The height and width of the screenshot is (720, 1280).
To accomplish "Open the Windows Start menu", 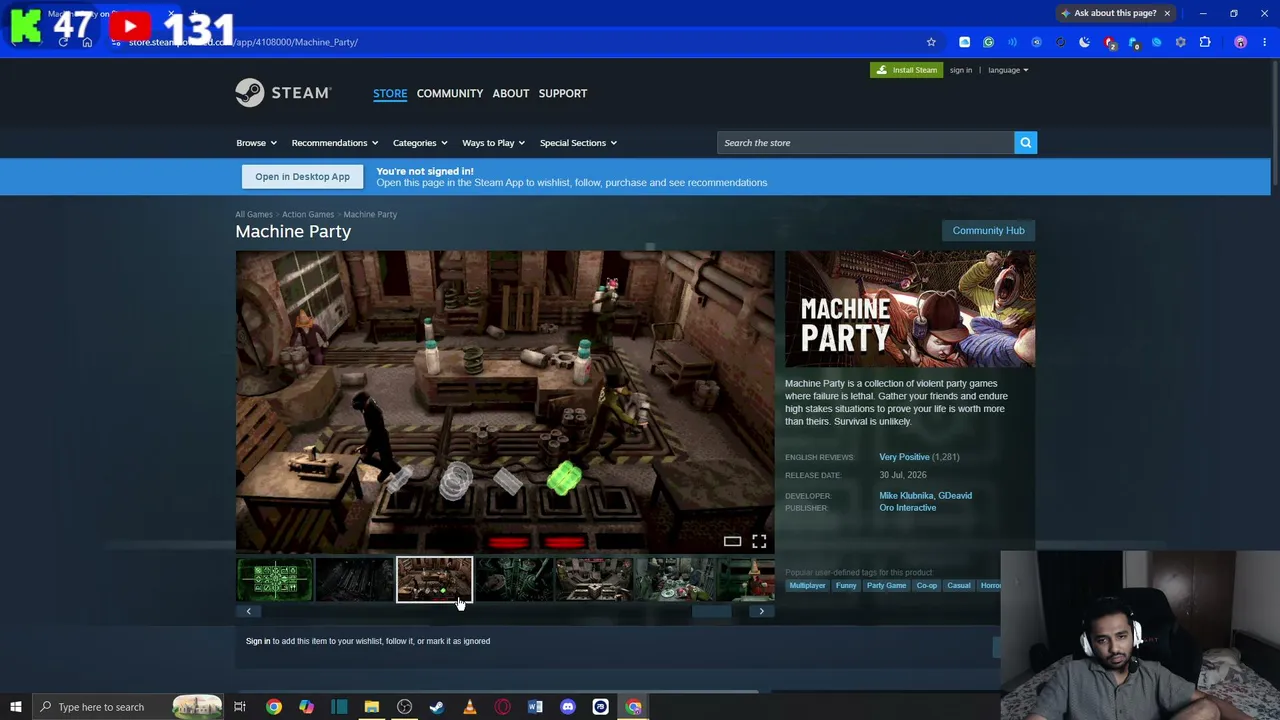I will (15, 707).
